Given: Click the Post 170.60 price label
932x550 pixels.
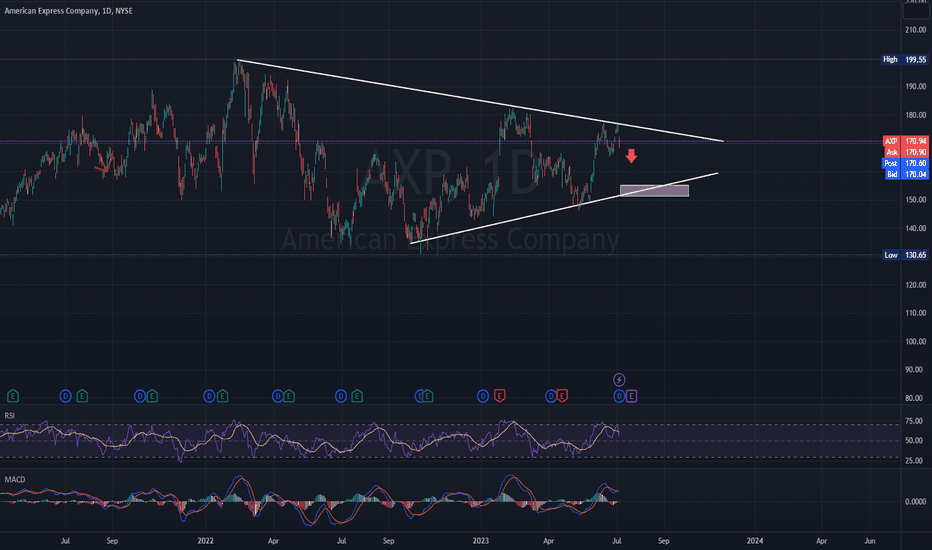Looking at the screenshot, I should pos(906,163).
